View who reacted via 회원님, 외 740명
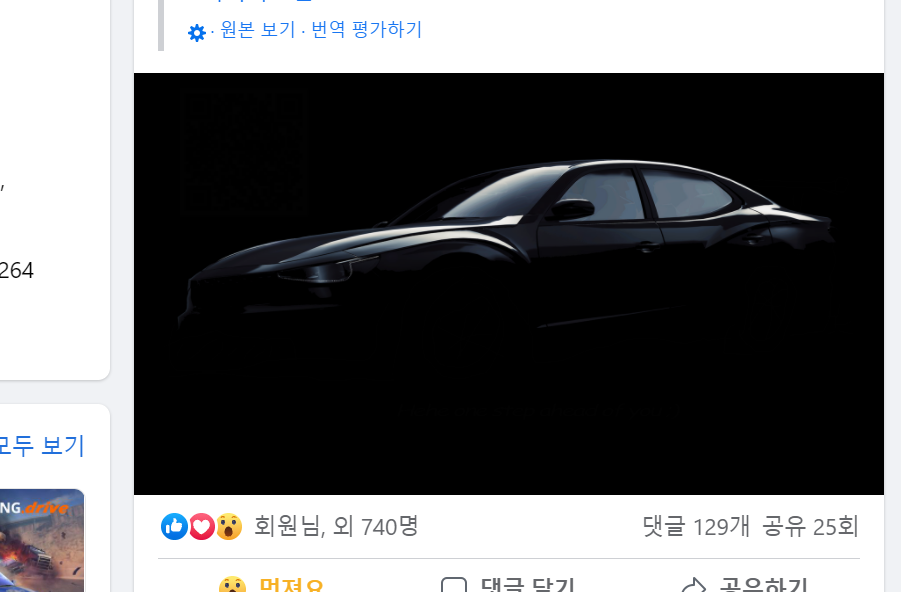 pyautogui.click(x=336, y=526)
